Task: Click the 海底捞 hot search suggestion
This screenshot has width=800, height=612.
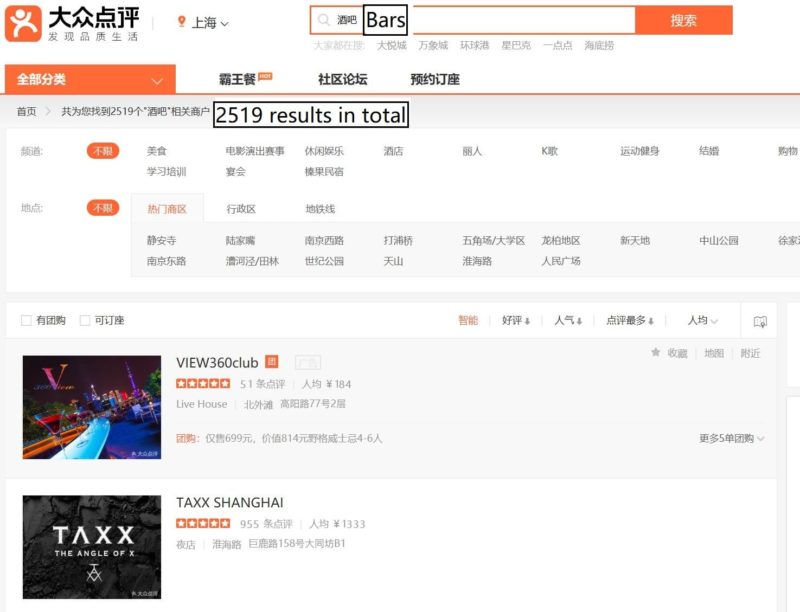Action: [599, 45]
